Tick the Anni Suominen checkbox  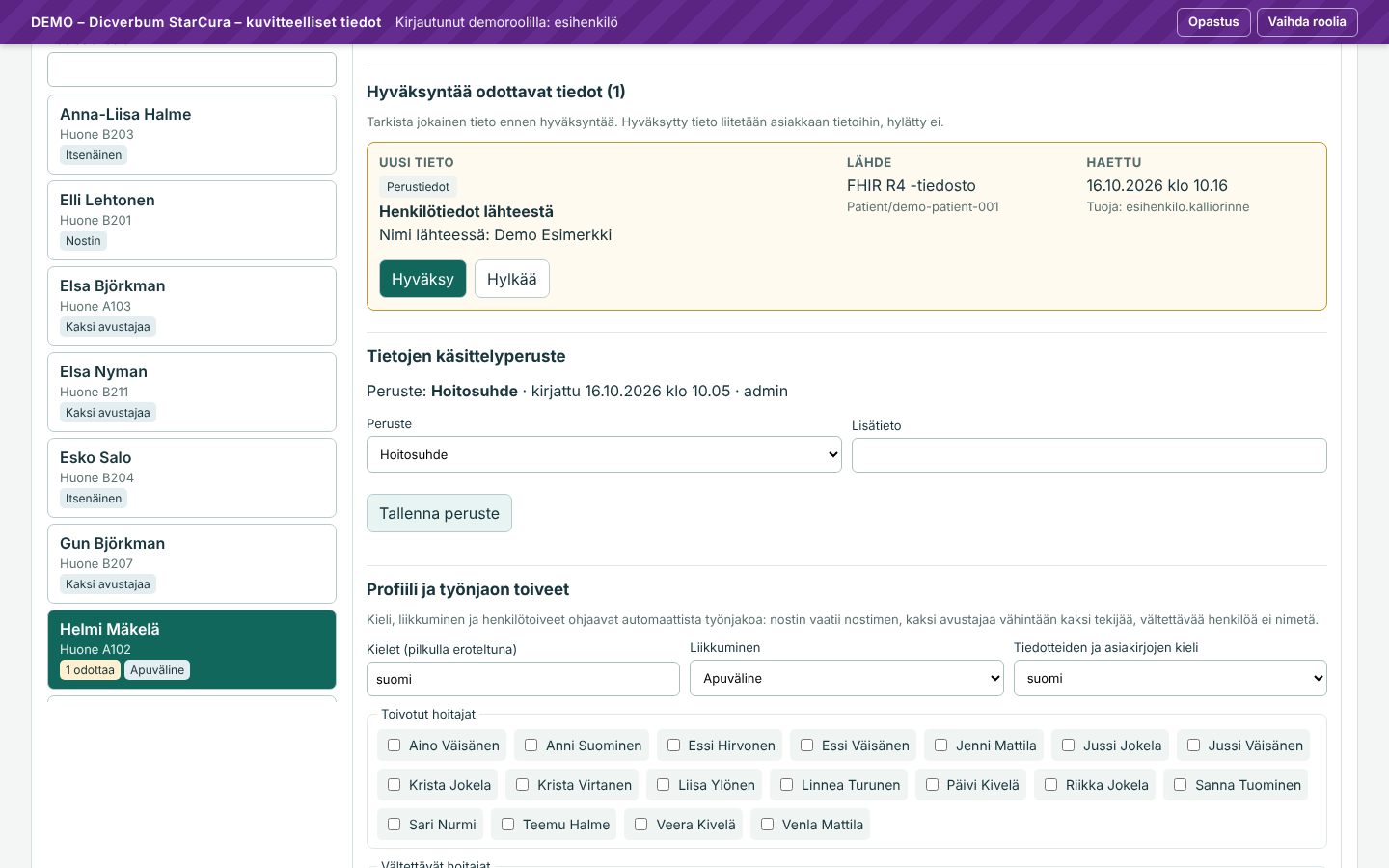531,746
